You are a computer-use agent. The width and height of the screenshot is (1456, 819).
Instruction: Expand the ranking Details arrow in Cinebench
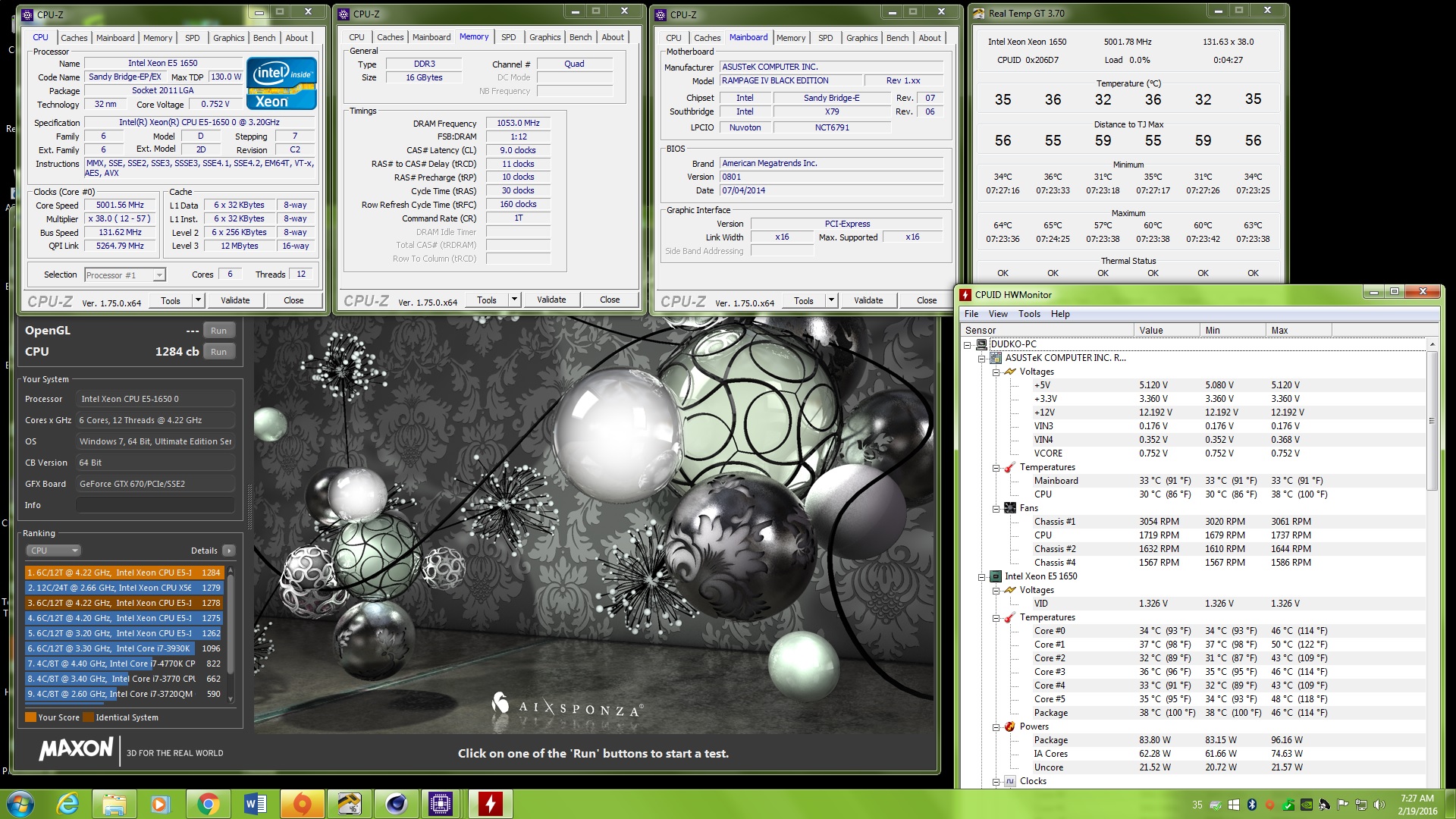(x=229, y=551)
